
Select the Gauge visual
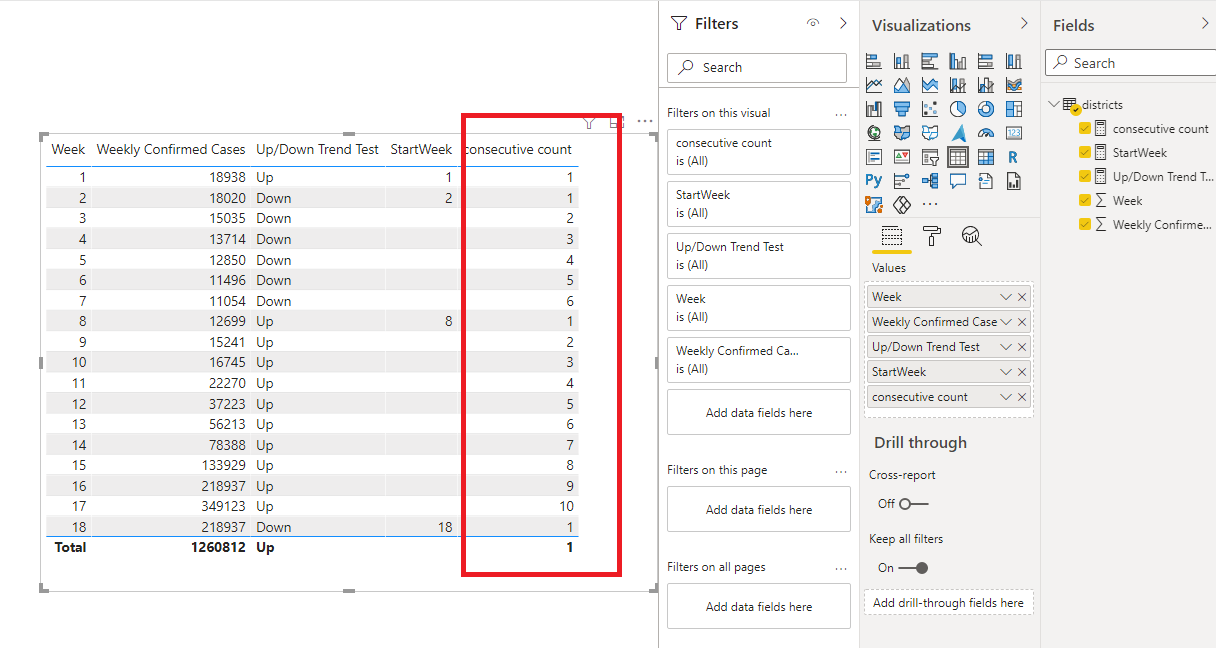[x=986, y=132]
